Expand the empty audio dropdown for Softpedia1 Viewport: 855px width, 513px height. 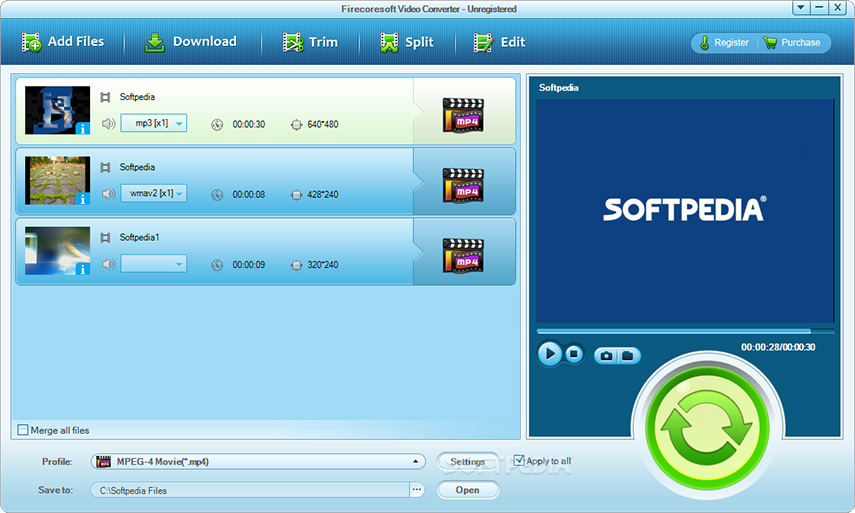coord(154,264)
